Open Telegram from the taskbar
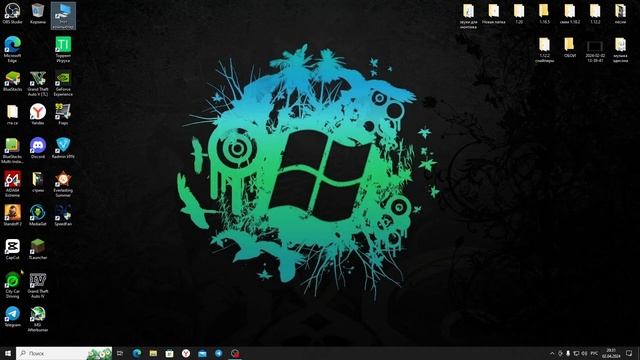The width and height of the screenshot is (640, 360). (x=218, y=353)
